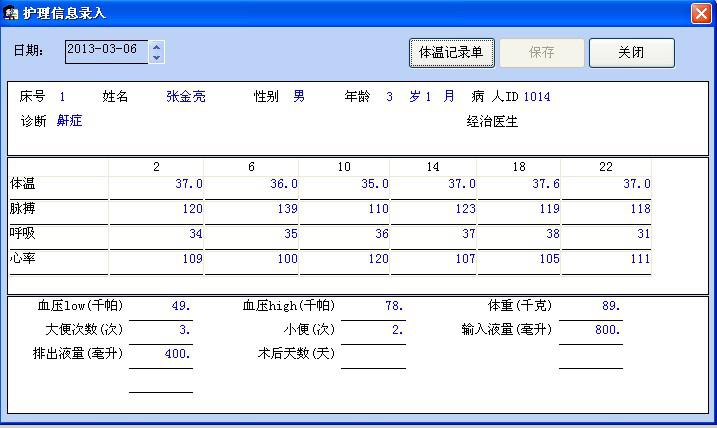Select the 脉搏 cell for hour 22
The image size is (717, 428).
click(606, 210)
